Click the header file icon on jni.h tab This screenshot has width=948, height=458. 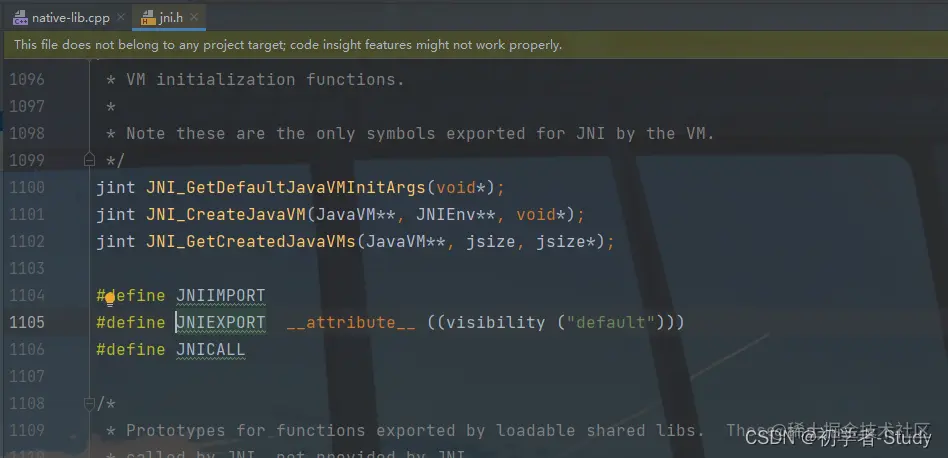148,18
